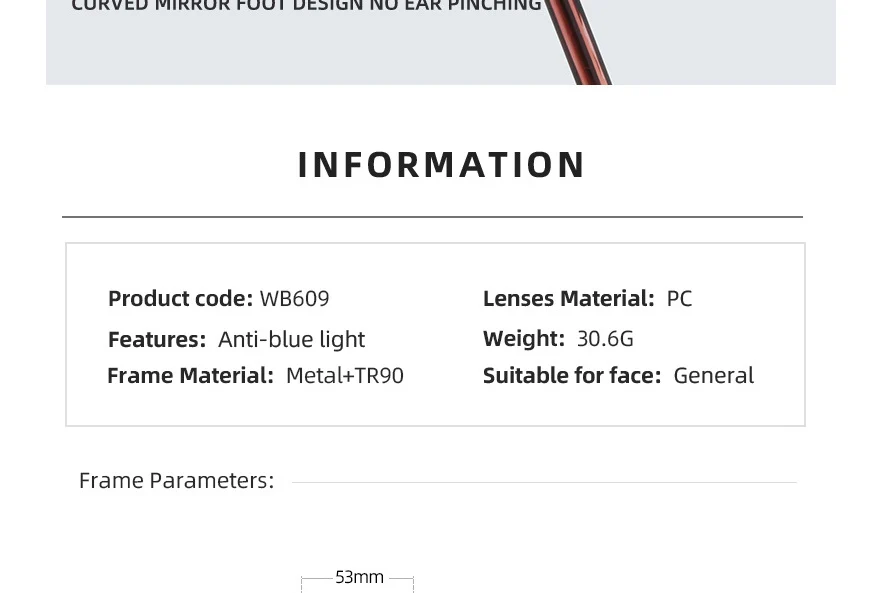Click the 53mm dimension label
880x593 pixels.
coord(359,577)
